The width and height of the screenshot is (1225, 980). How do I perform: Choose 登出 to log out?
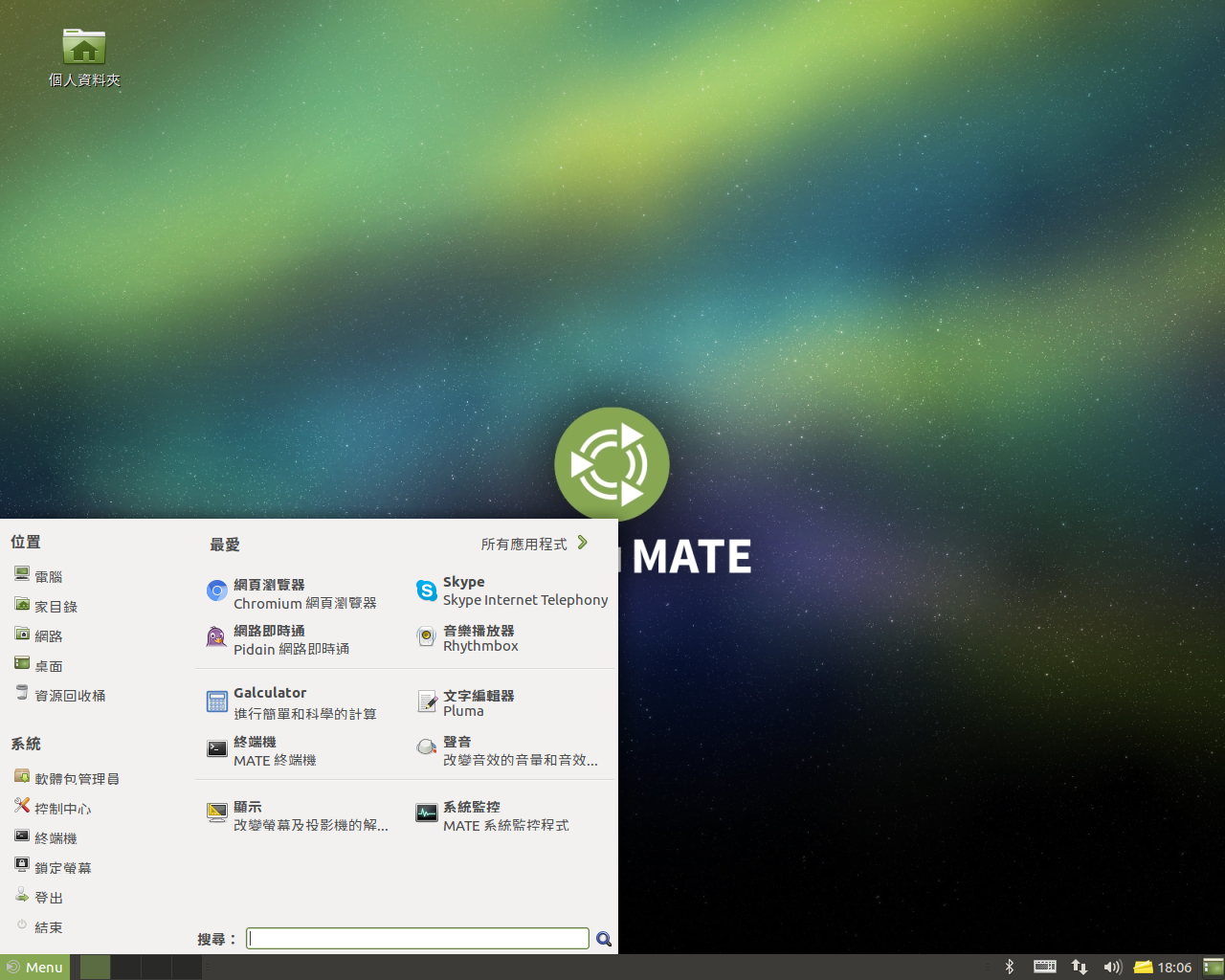[38, 897]
